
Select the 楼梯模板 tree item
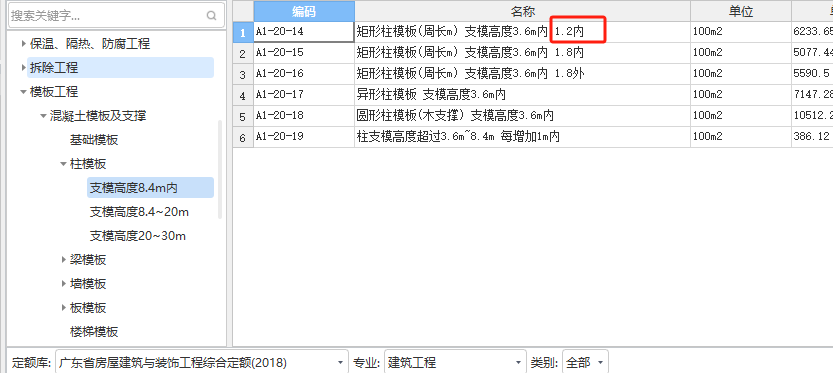94,332
